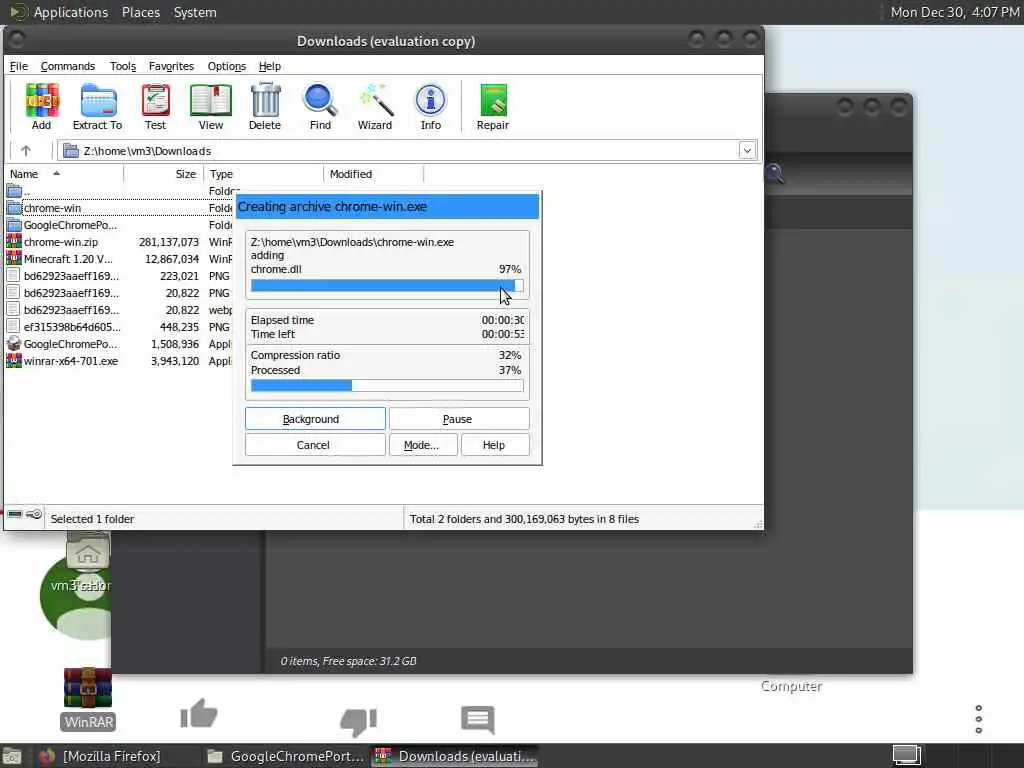
Task: Click the comment bubble icon
Action: click(477, 720)
